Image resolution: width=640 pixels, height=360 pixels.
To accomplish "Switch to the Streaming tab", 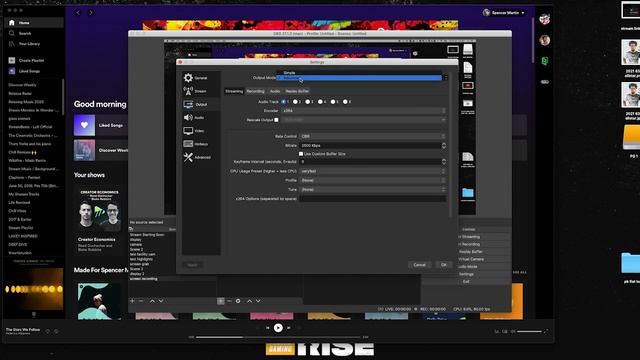I will (234, 91).
